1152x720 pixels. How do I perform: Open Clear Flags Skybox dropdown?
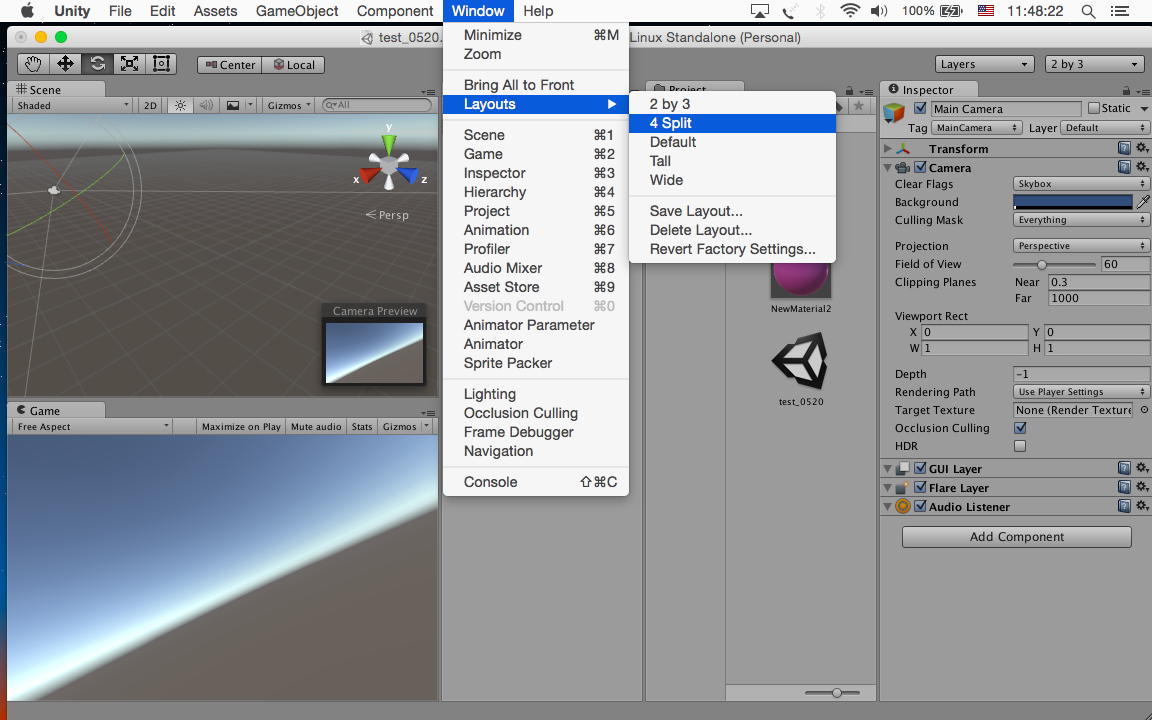1081,184
